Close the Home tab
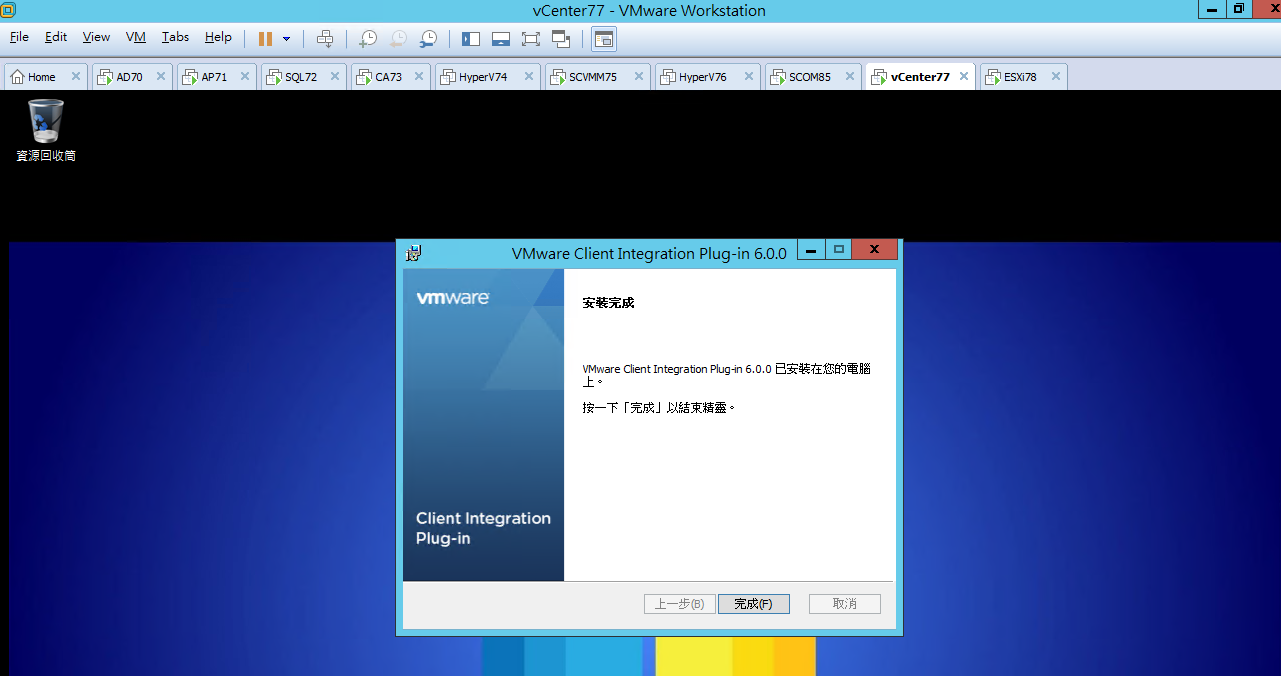 click(76, 76)
